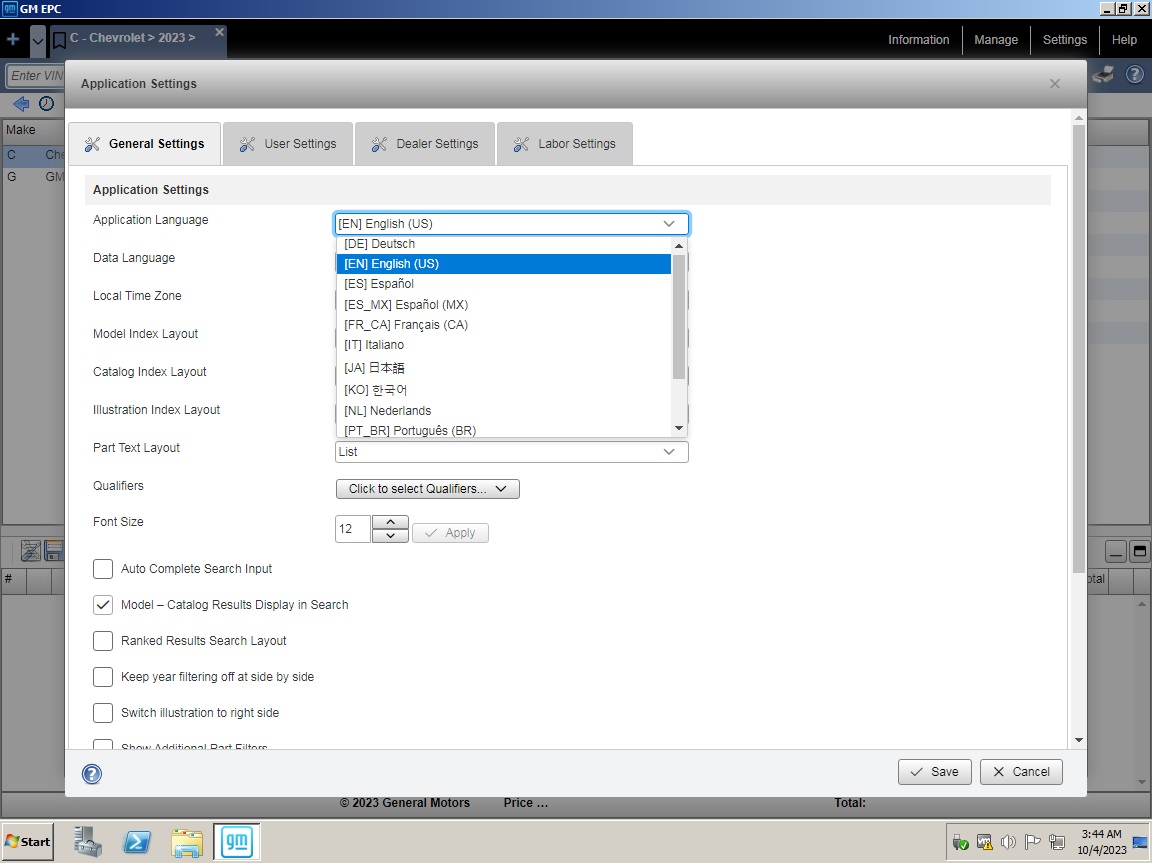Open the Help menu

coord(1123,40)
